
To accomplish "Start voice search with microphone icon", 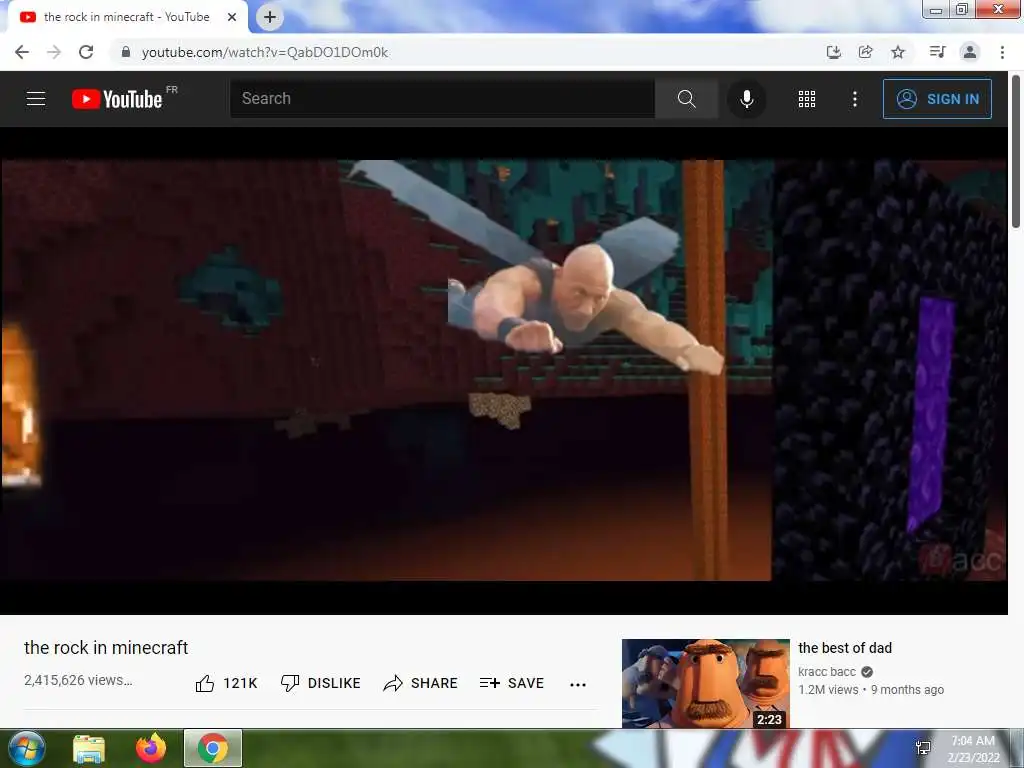I will (x=746, y=99).
